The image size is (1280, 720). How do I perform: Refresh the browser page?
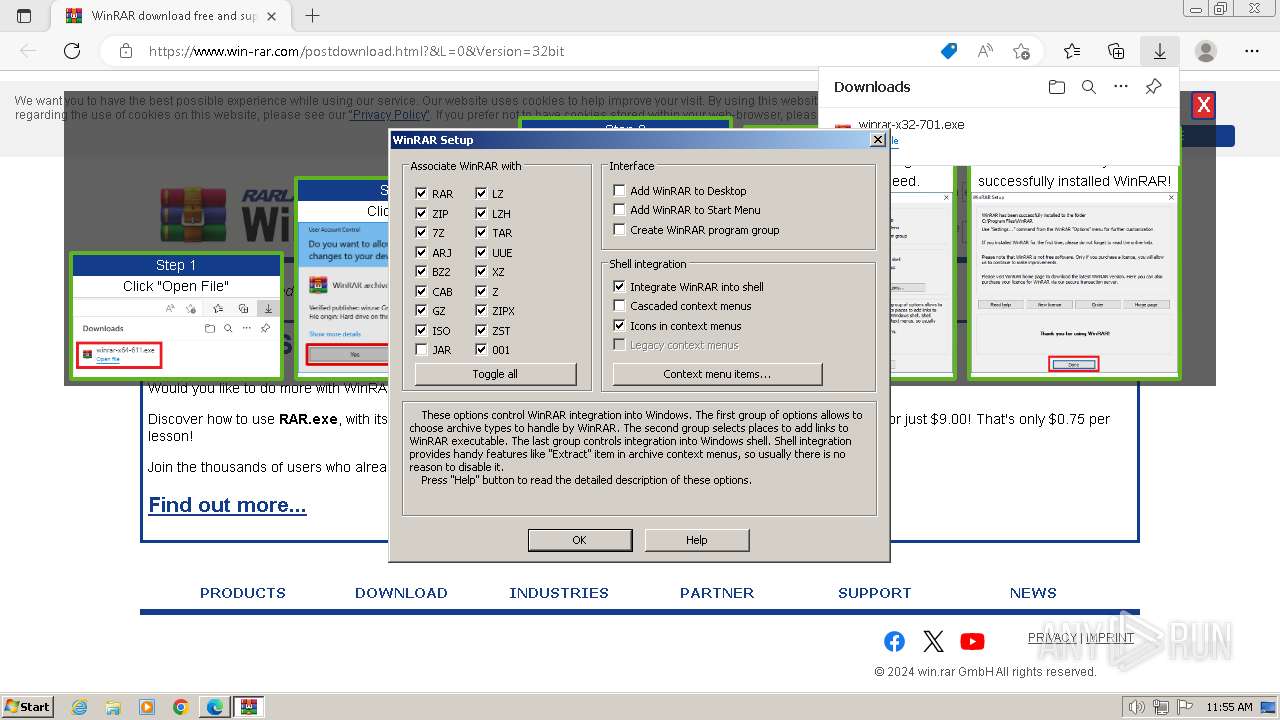point(72,51)
